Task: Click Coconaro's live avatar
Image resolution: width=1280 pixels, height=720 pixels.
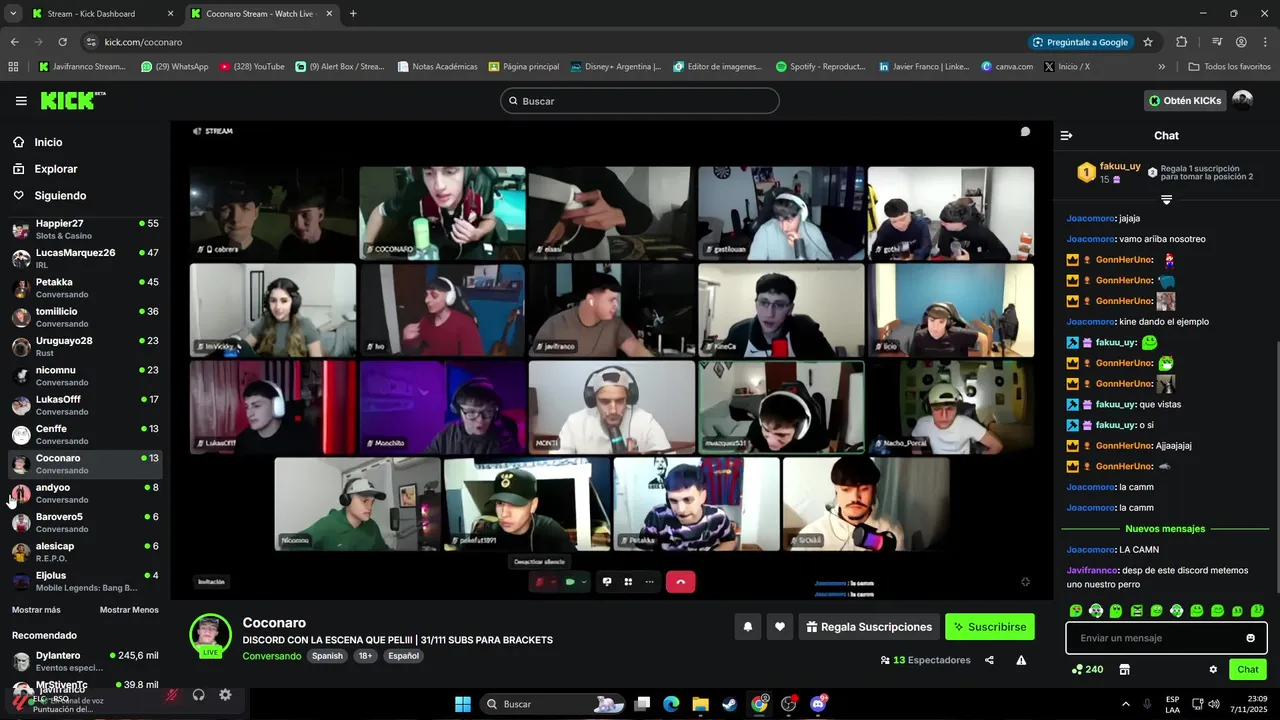Action: tap(210, 636)
